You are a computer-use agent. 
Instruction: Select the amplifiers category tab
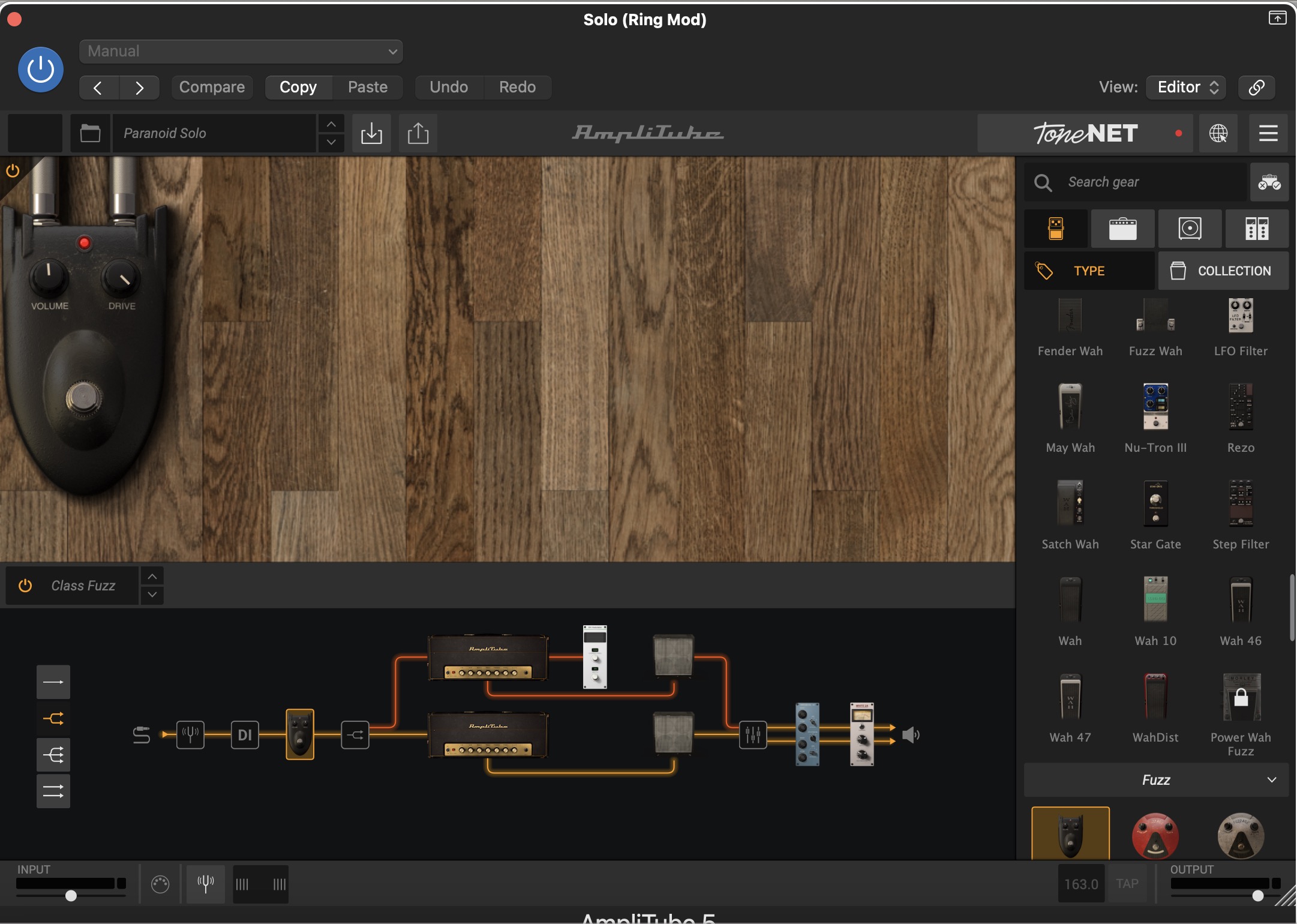click(x=1122, y=229)
